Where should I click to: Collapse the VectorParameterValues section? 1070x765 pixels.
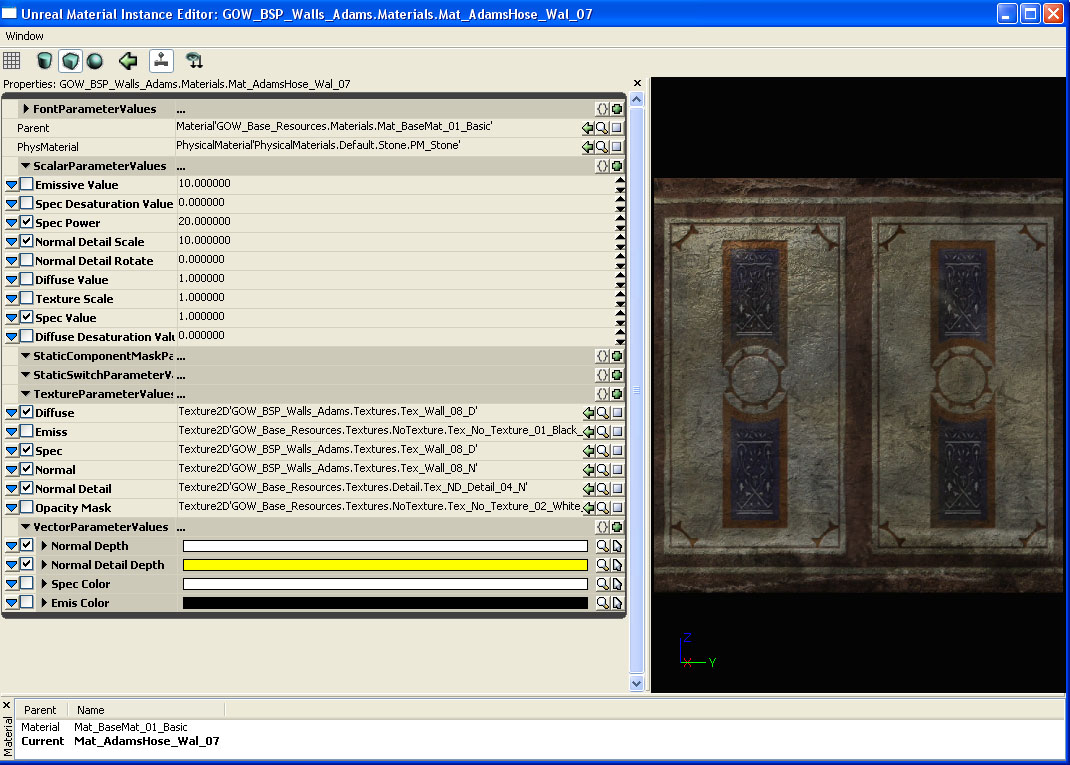click(26, 527)
